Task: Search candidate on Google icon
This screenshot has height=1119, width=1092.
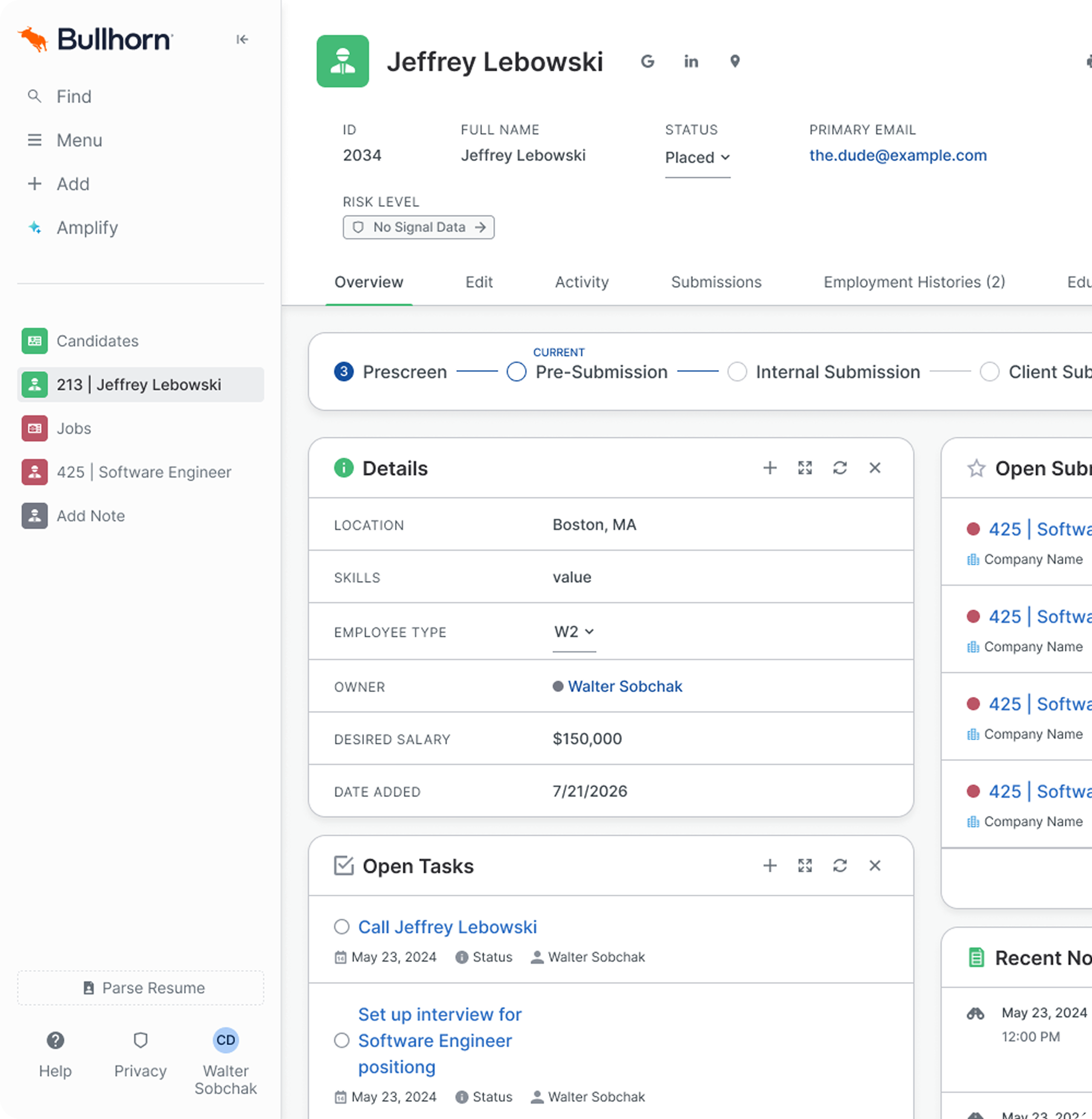Action: (648, 61)
